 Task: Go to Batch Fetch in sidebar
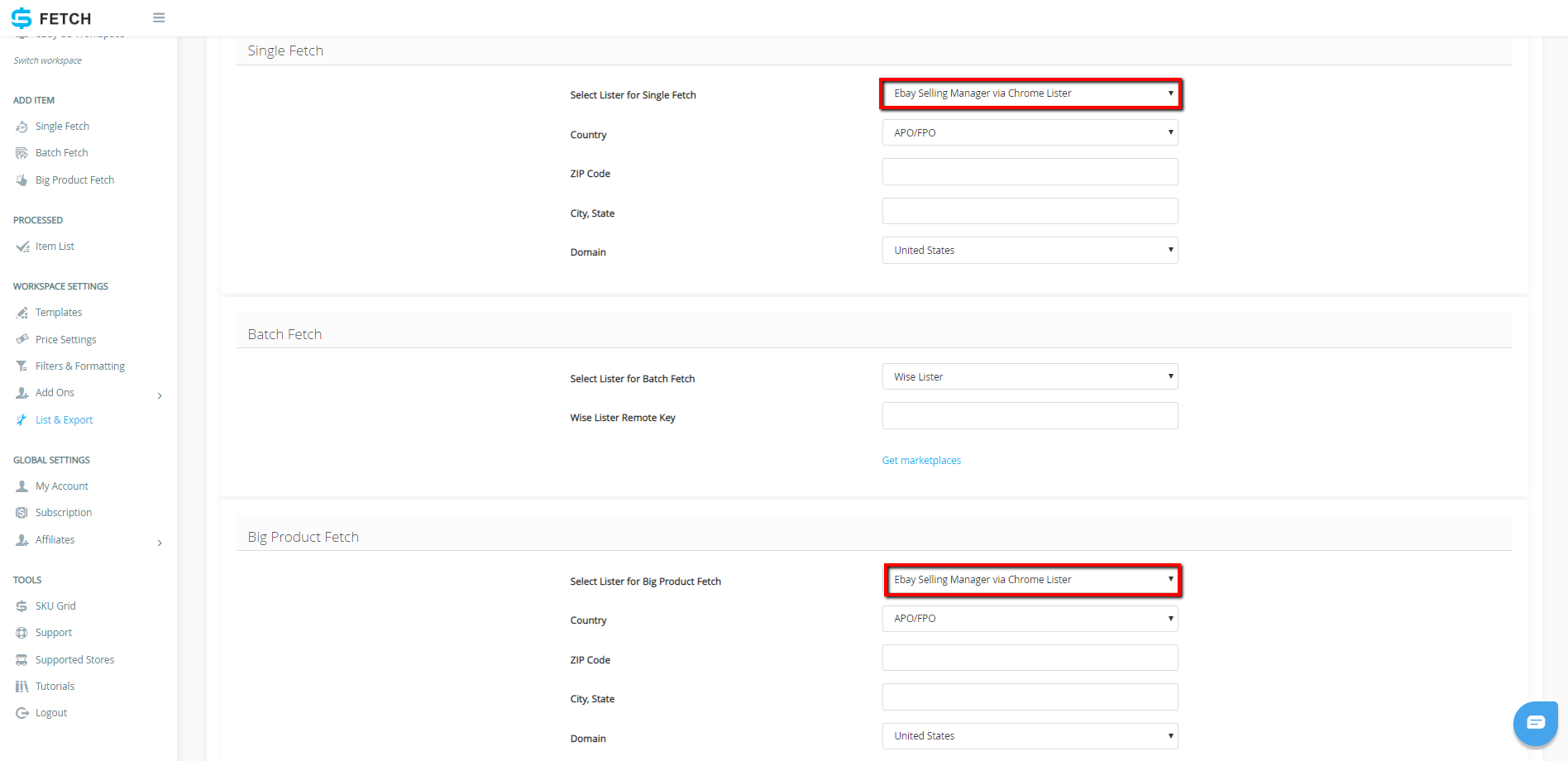point(62,153)
